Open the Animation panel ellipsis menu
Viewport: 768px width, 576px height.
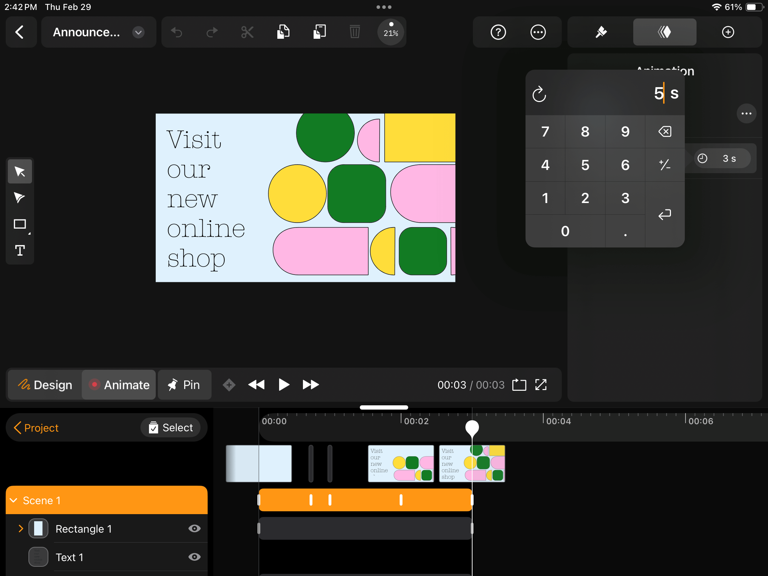pos(746,114)
